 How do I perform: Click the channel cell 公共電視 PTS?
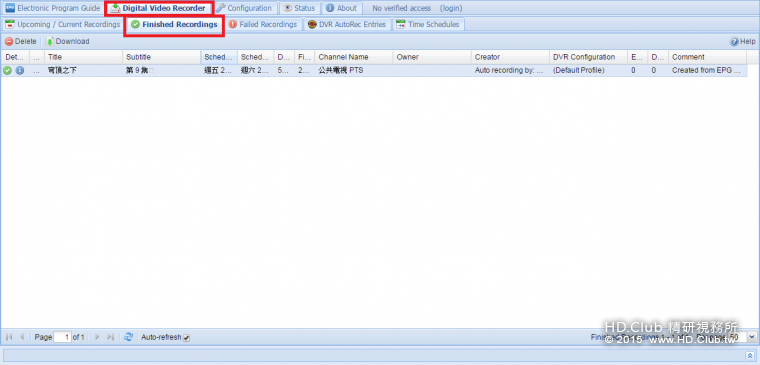click(x=341, y=70)
